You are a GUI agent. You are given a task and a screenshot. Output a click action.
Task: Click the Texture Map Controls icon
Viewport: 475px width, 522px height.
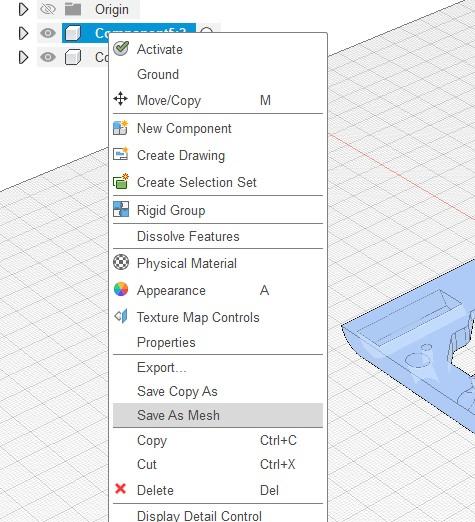(x=121, y=316)
